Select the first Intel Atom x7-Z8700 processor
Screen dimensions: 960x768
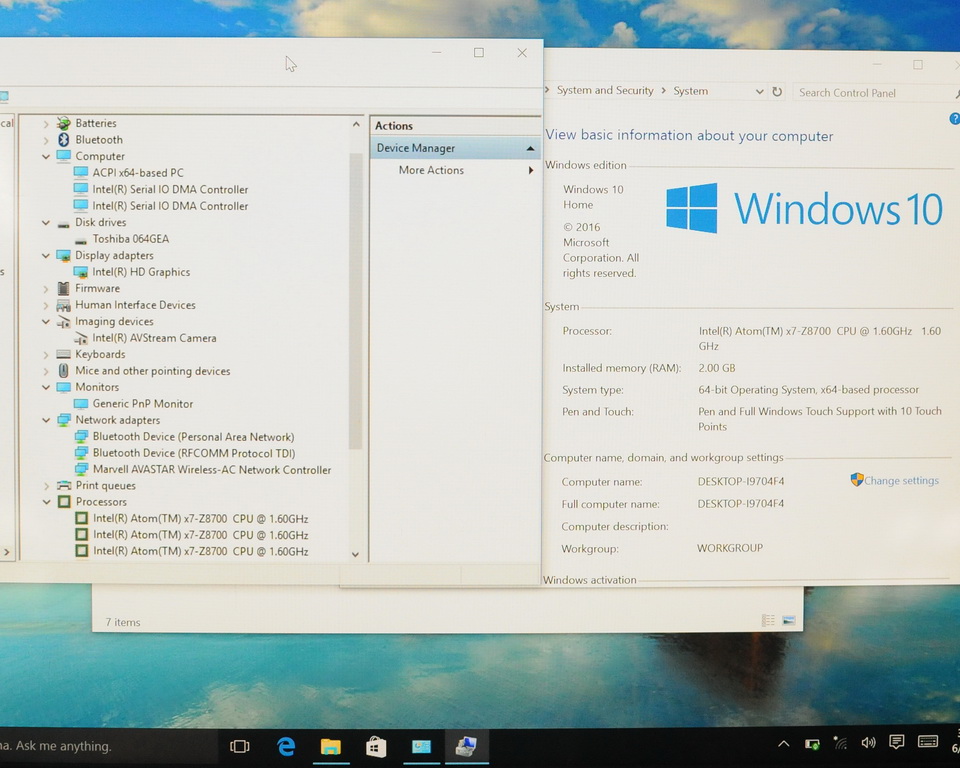coord(200,518)
